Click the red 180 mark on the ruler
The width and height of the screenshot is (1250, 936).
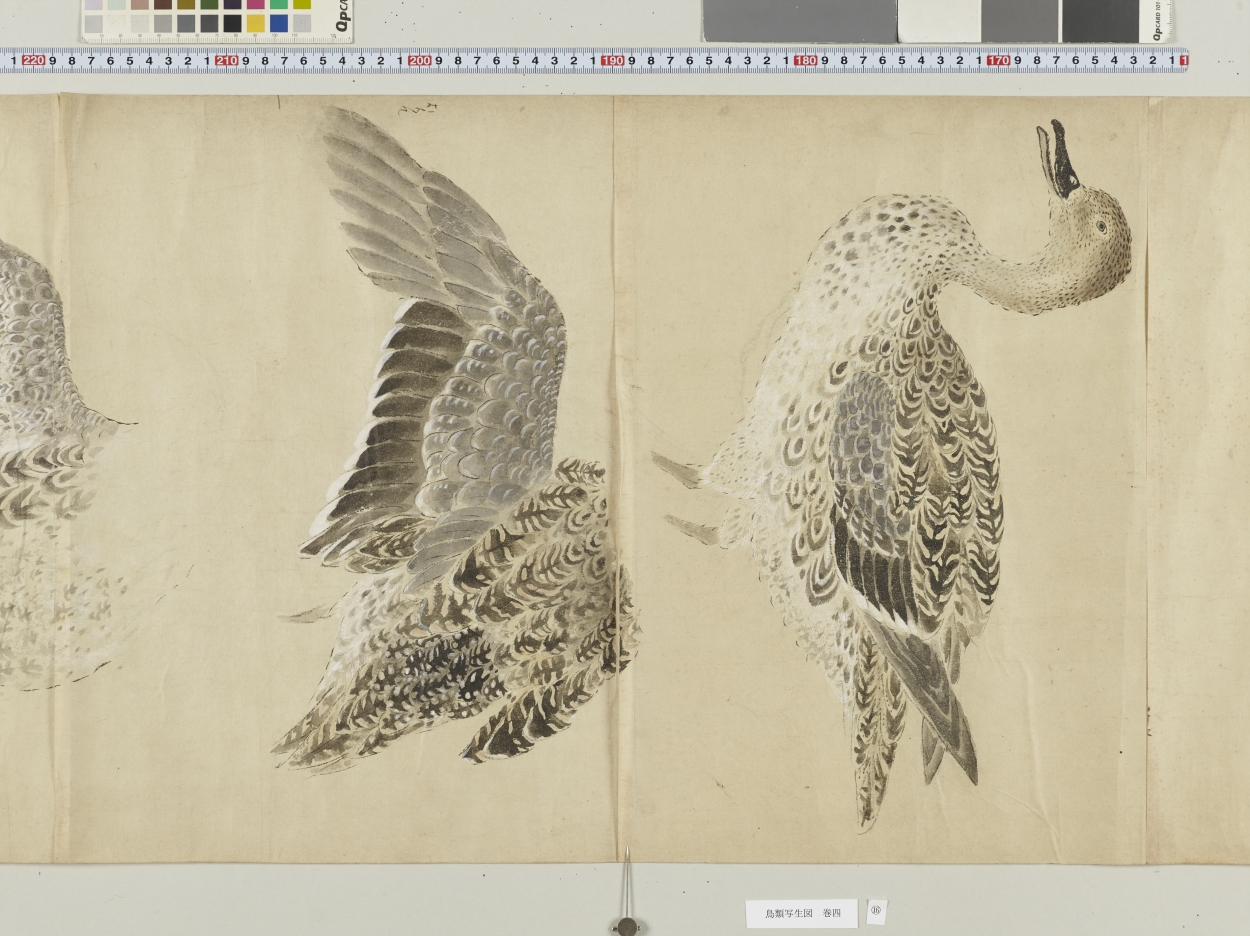coord(805,61)
